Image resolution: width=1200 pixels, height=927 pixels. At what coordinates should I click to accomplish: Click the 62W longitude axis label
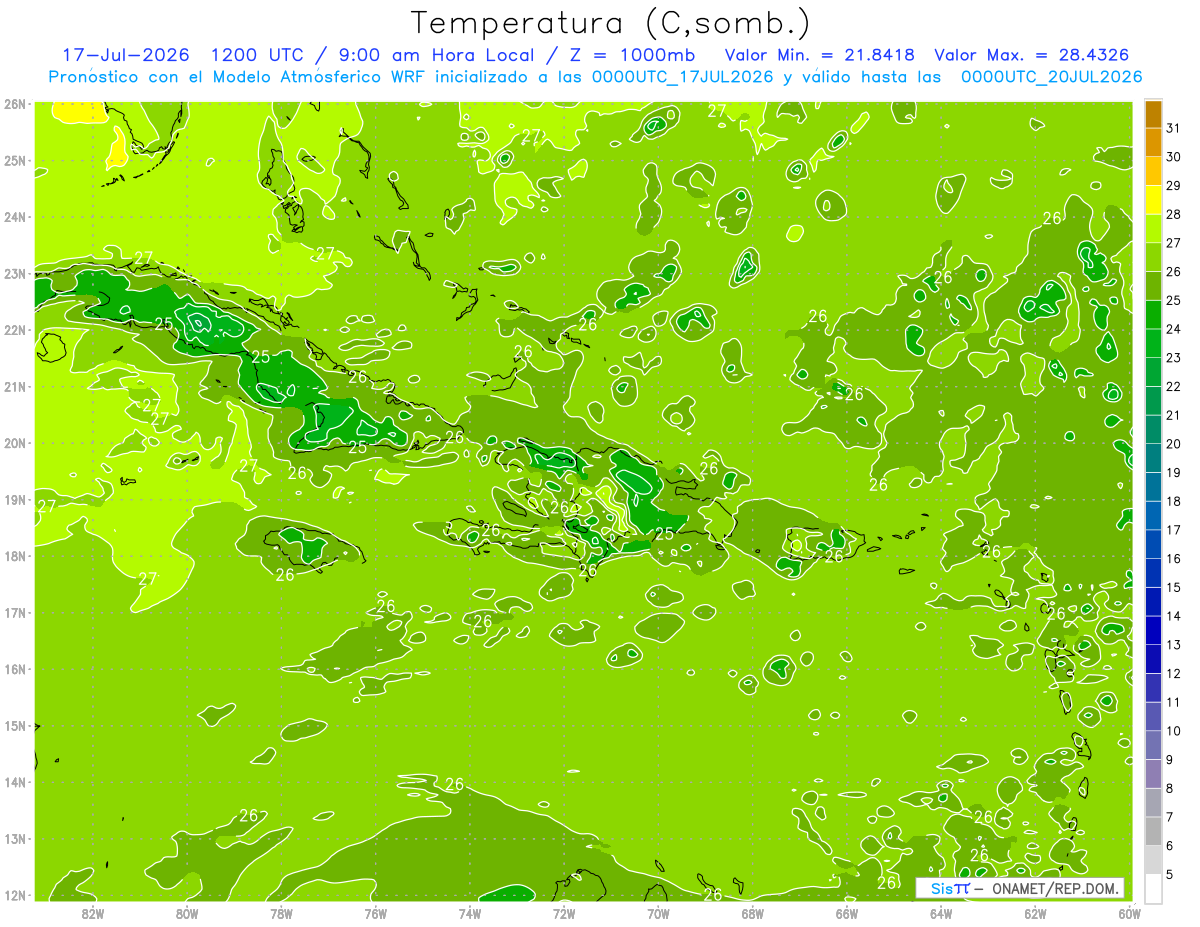pyautogui.click(x=1035, y=913)
